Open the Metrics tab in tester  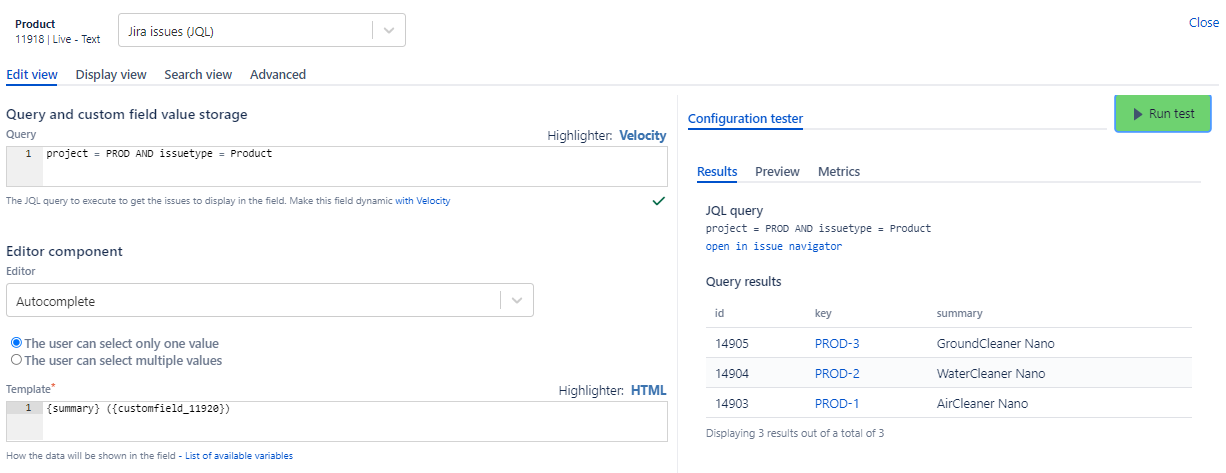pos(838,172)
